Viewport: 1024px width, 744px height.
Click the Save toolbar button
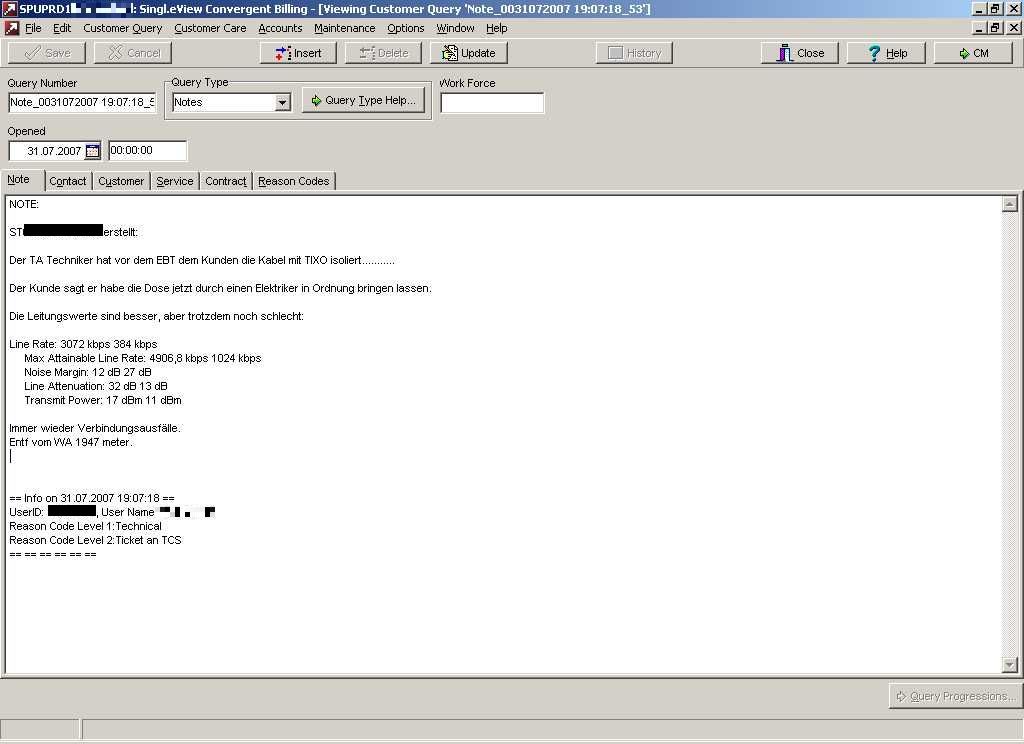47,53
